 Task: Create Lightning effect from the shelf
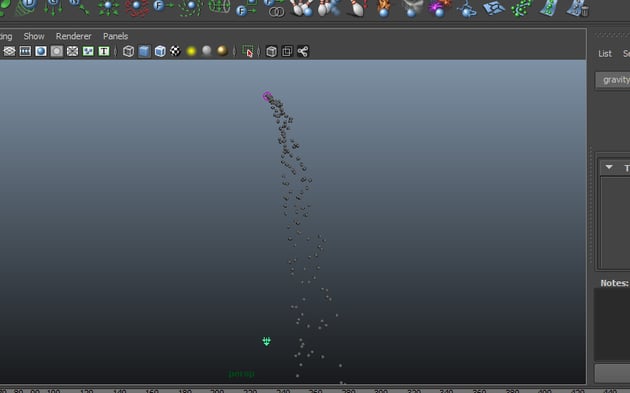coord(467,9)
